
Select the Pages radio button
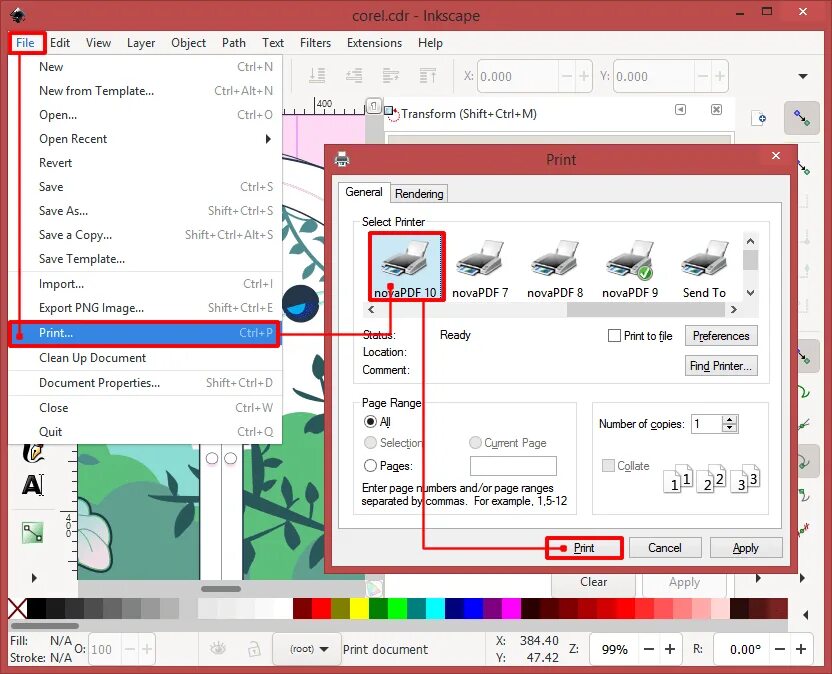tap(370, 465)
